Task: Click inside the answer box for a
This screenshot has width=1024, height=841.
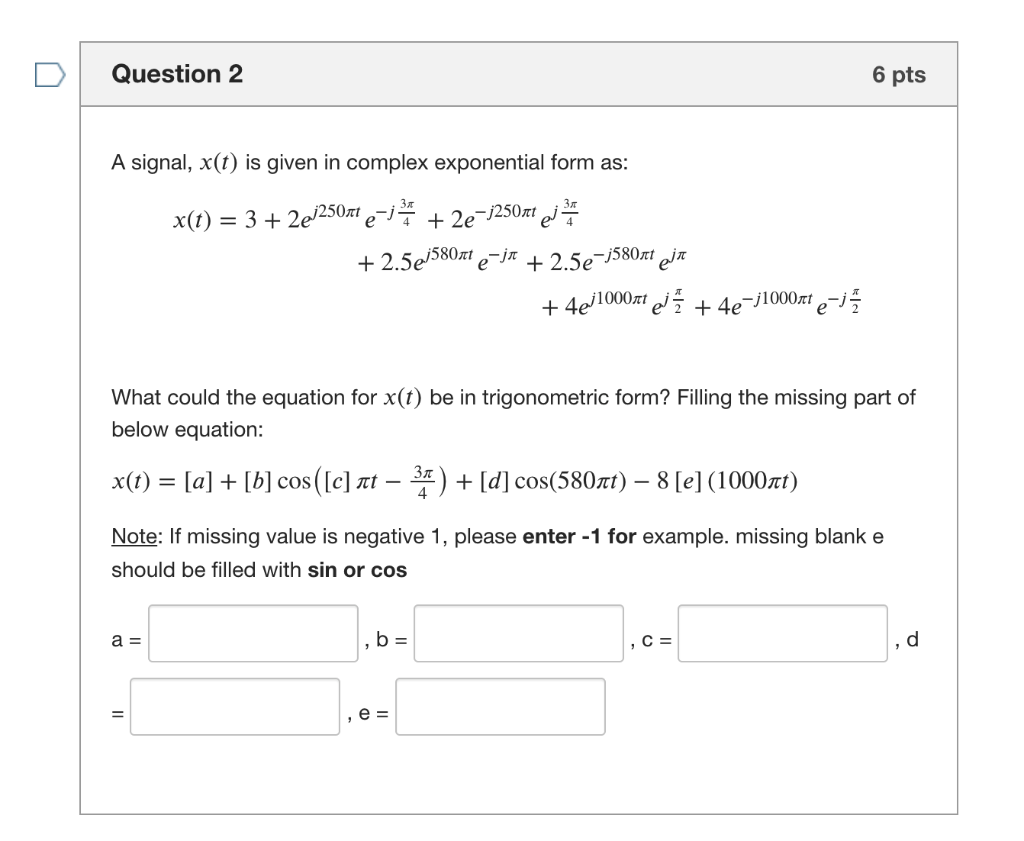Action: click(252, 634)
